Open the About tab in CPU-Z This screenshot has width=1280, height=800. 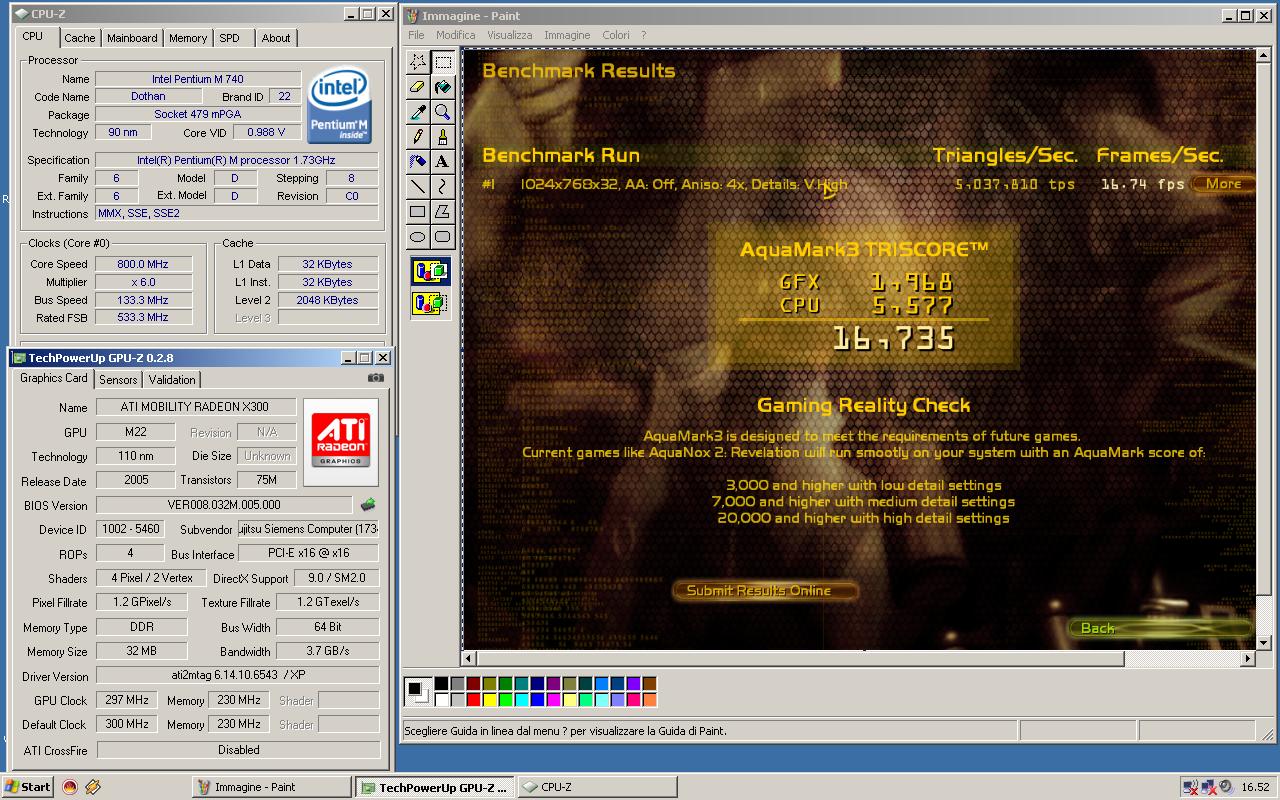tap(276, 38)
